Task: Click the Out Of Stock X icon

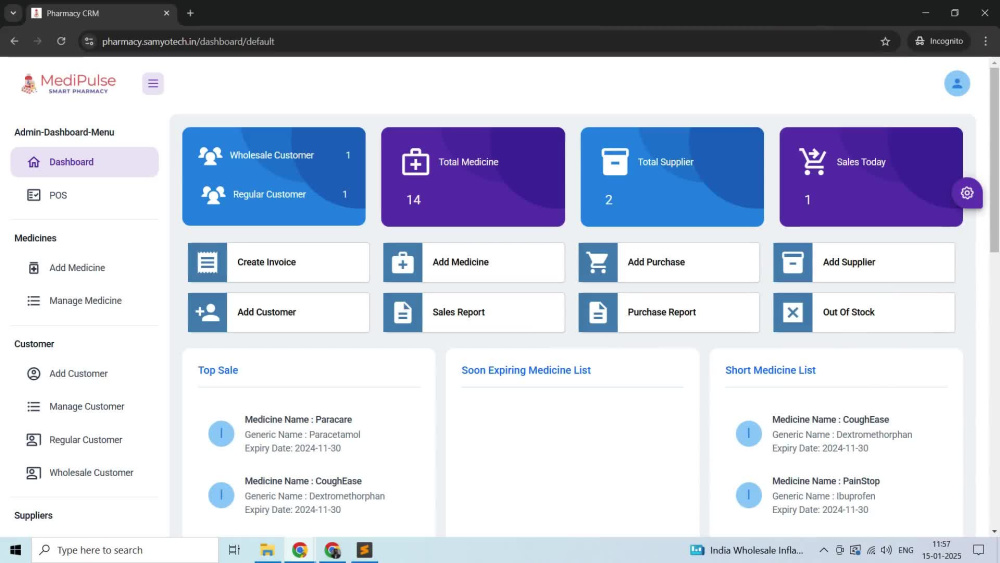Action: click(793, 312)
